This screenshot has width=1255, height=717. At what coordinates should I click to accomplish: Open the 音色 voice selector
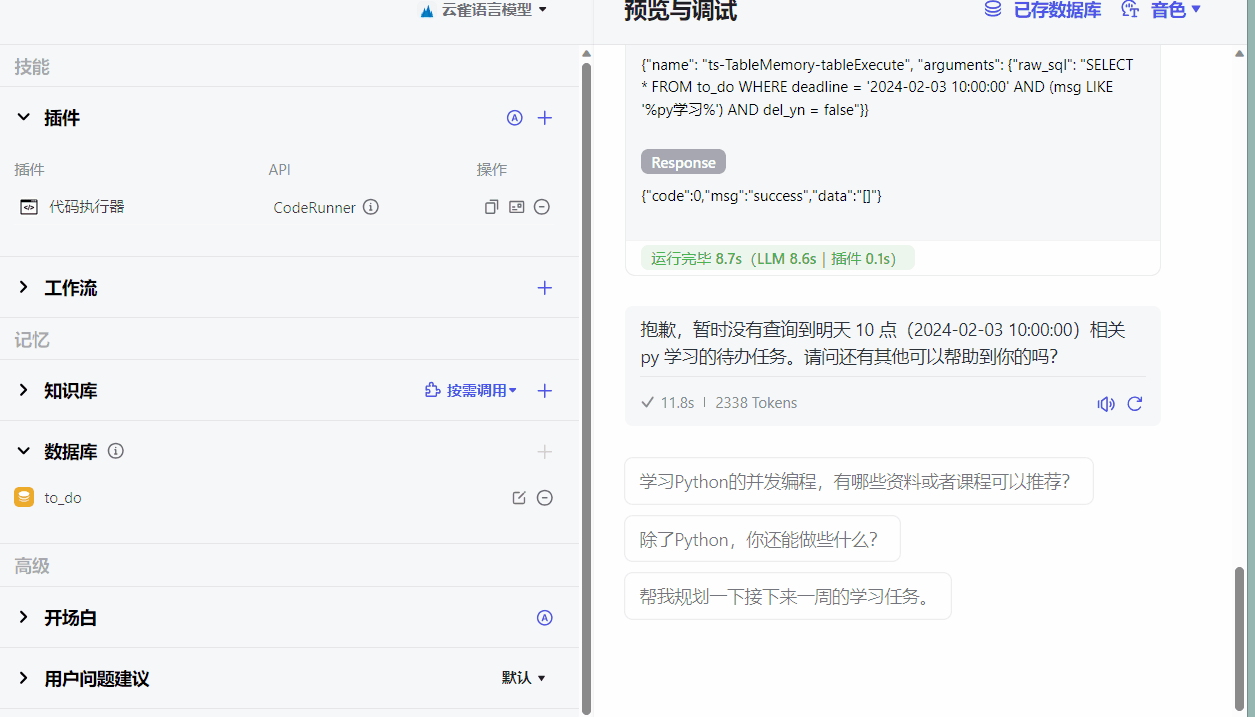tap(1162, 10)
